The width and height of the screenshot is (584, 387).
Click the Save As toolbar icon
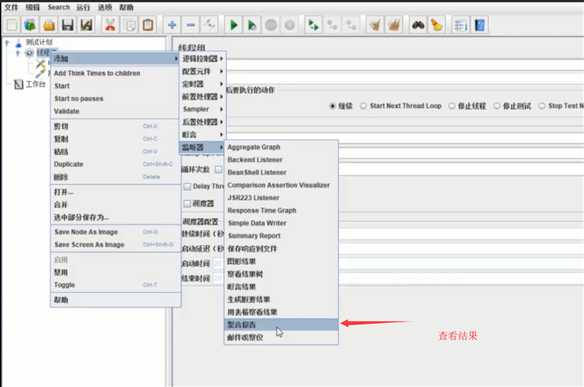86,25
